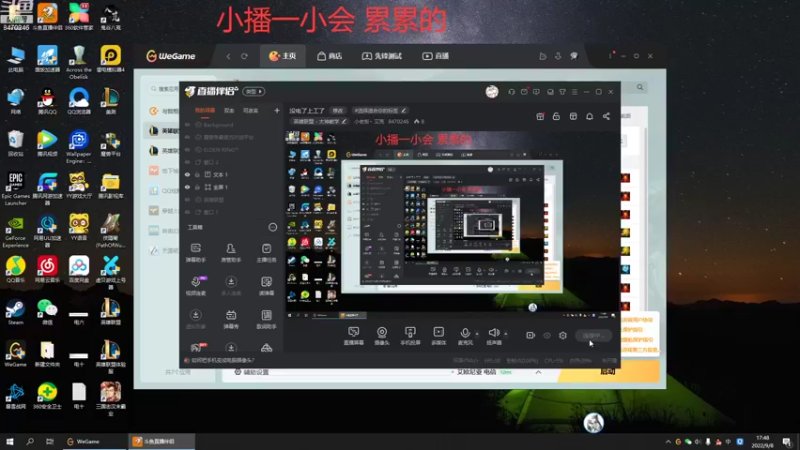Toggle visibility of Background source
The height and width of the screenshot is (450, 800).
pos(187,124)
